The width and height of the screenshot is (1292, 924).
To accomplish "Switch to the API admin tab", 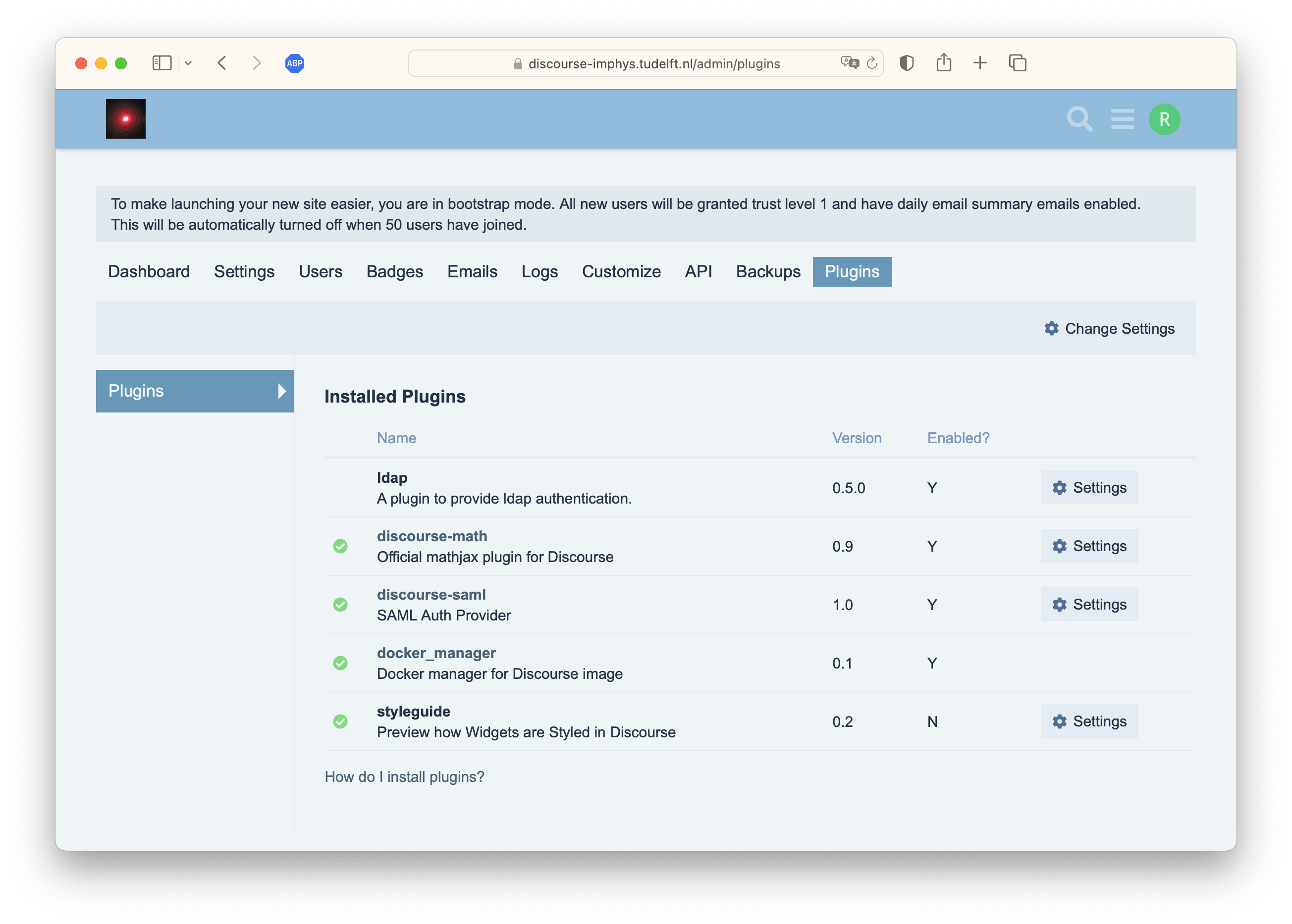I will pyautogui.click(x=698, y=271).
